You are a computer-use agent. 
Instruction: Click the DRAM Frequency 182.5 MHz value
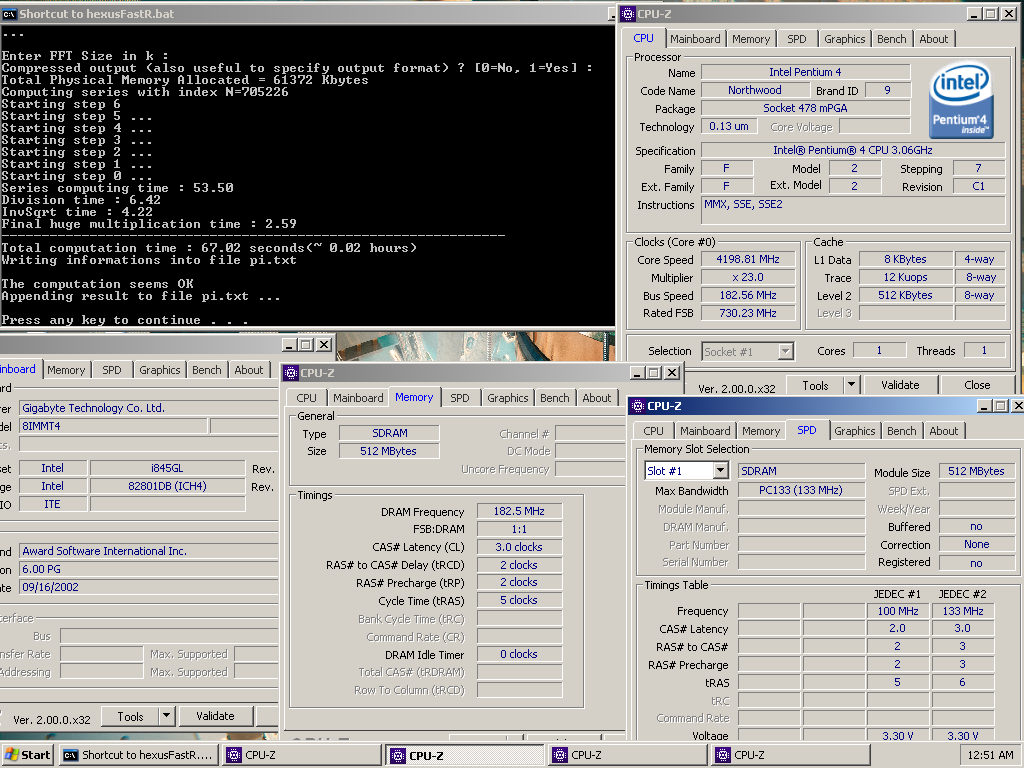coord(519,511)
